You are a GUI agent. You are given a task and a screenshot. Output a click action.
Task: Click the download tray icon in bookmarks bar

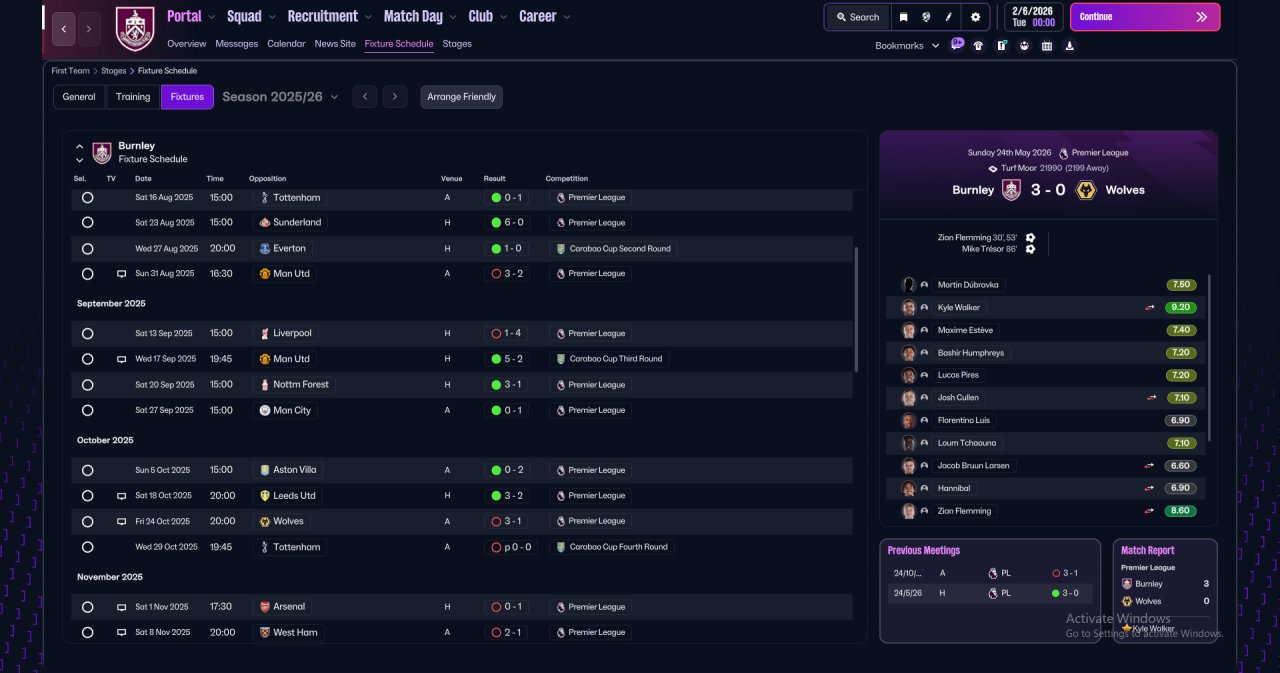tap(1070, 45)
